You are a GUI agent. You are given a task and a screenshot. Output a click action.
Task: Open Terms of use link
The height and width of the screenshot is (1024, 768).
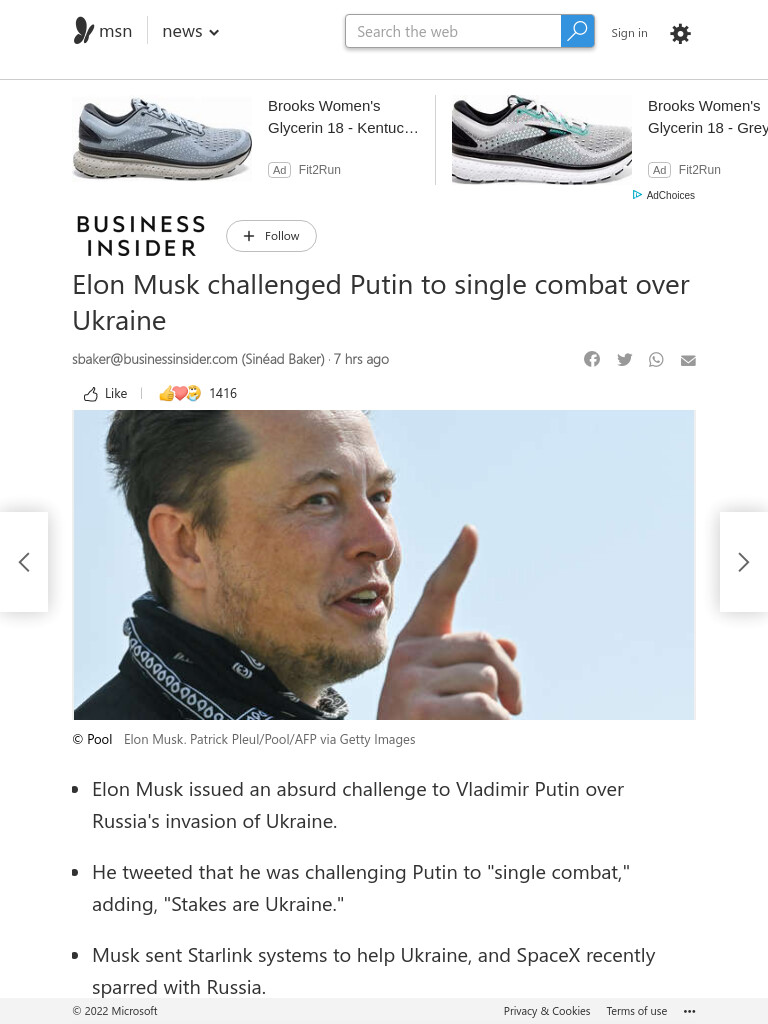636,1011
